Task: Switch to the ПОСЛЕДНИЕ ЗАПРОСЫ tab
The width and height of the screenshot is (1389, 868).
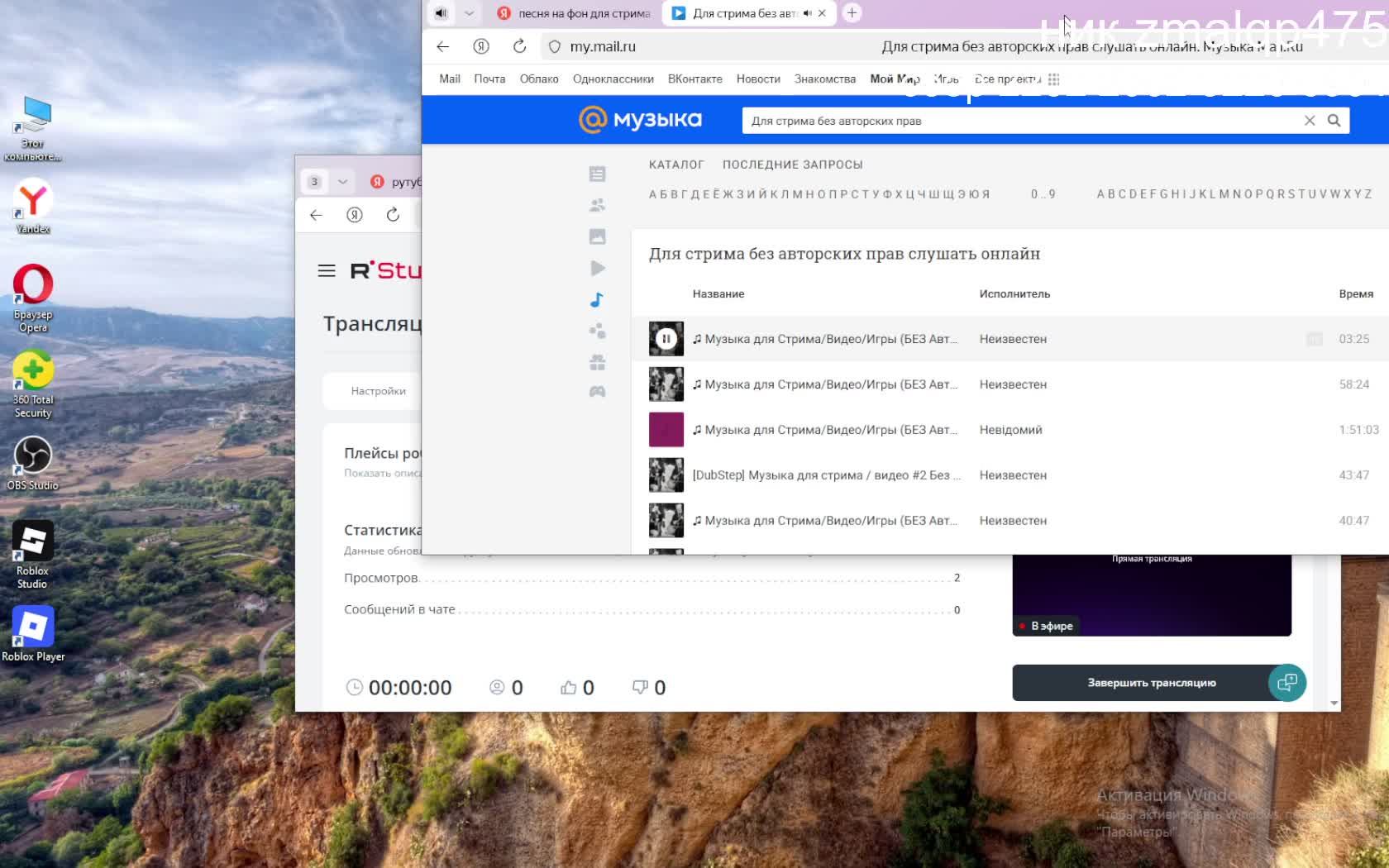Action: point(792,165)
